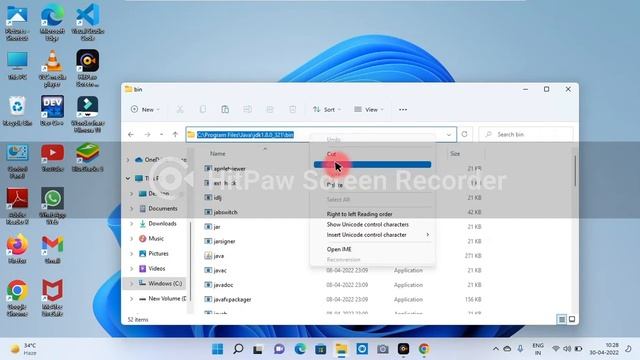This screenshot has height=360, width=640.
Task: Sort files by Size column header
Action: coord(455,153)
